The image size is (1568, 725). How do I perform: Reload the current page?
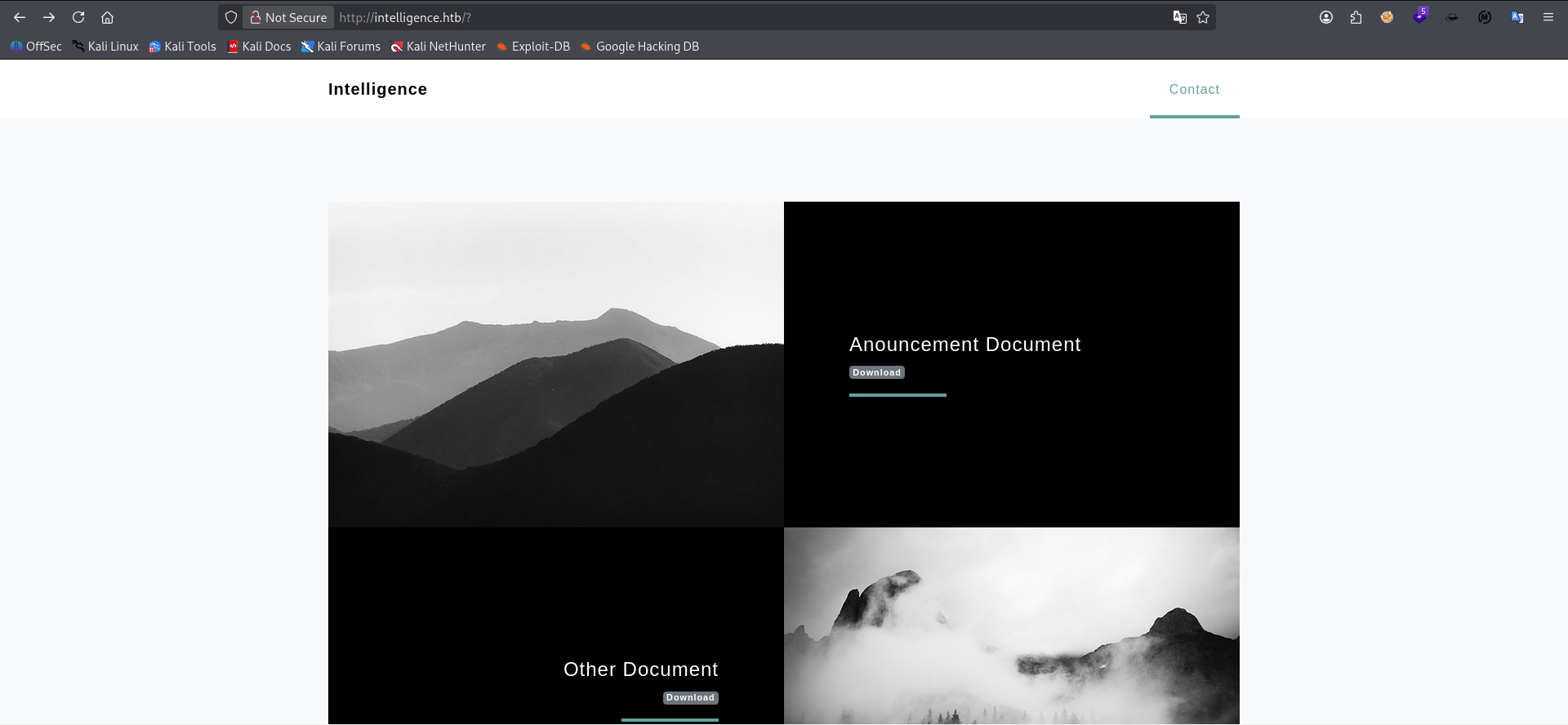[78, 17]
